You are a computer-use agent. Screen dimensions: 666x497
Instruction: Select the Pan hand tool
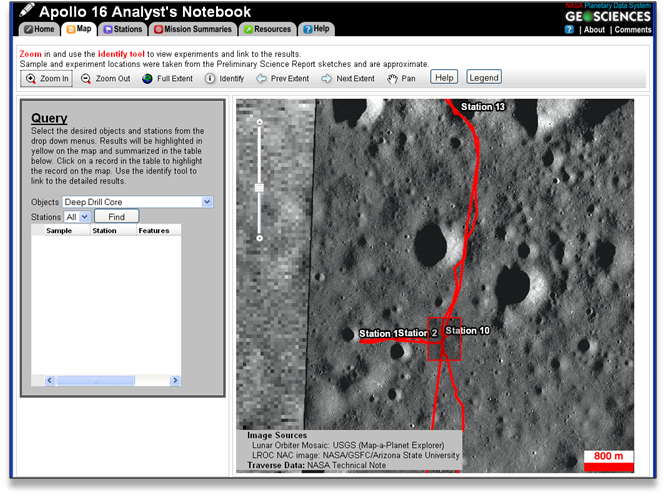click(x=402, y=78)
